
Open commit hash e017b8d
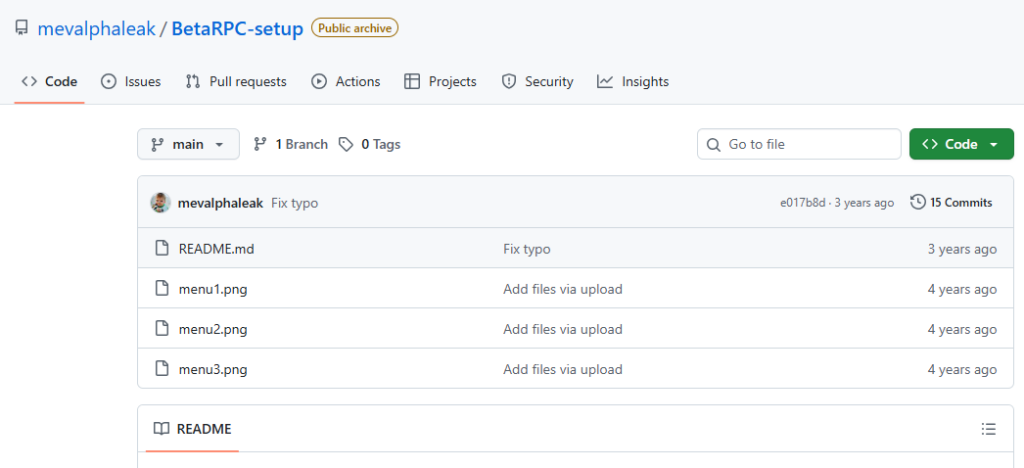point(803,203)
